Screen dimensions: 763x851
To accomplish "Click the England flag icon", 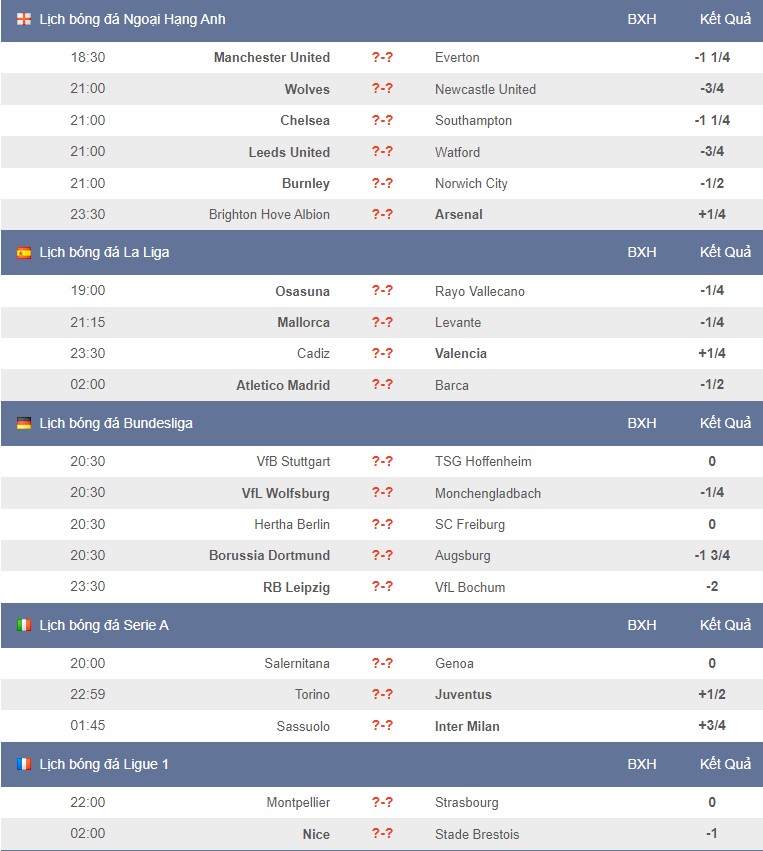I will coord(24,20).
